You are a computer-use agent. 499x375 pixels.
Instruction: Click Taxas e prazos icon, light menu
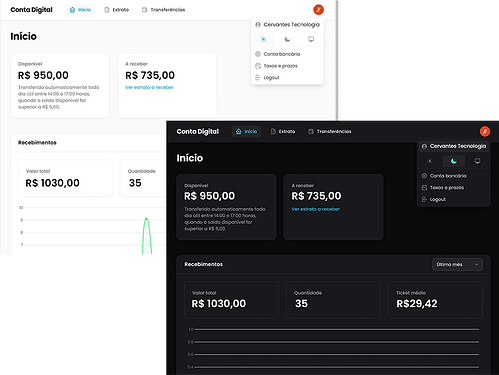point(258,66)
